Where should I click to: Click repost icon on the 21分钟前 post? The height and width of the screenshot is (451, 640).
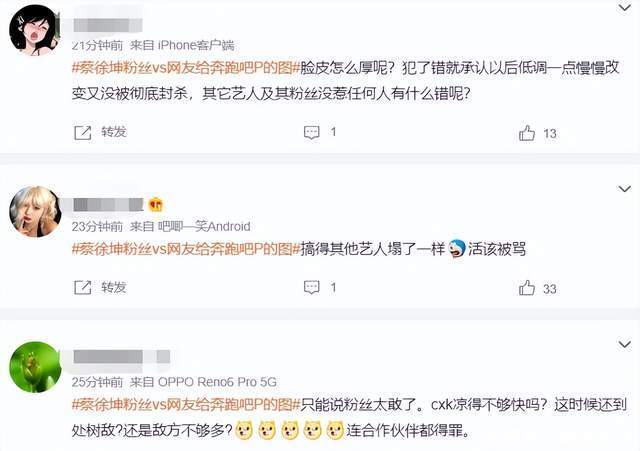coord(82,133)
